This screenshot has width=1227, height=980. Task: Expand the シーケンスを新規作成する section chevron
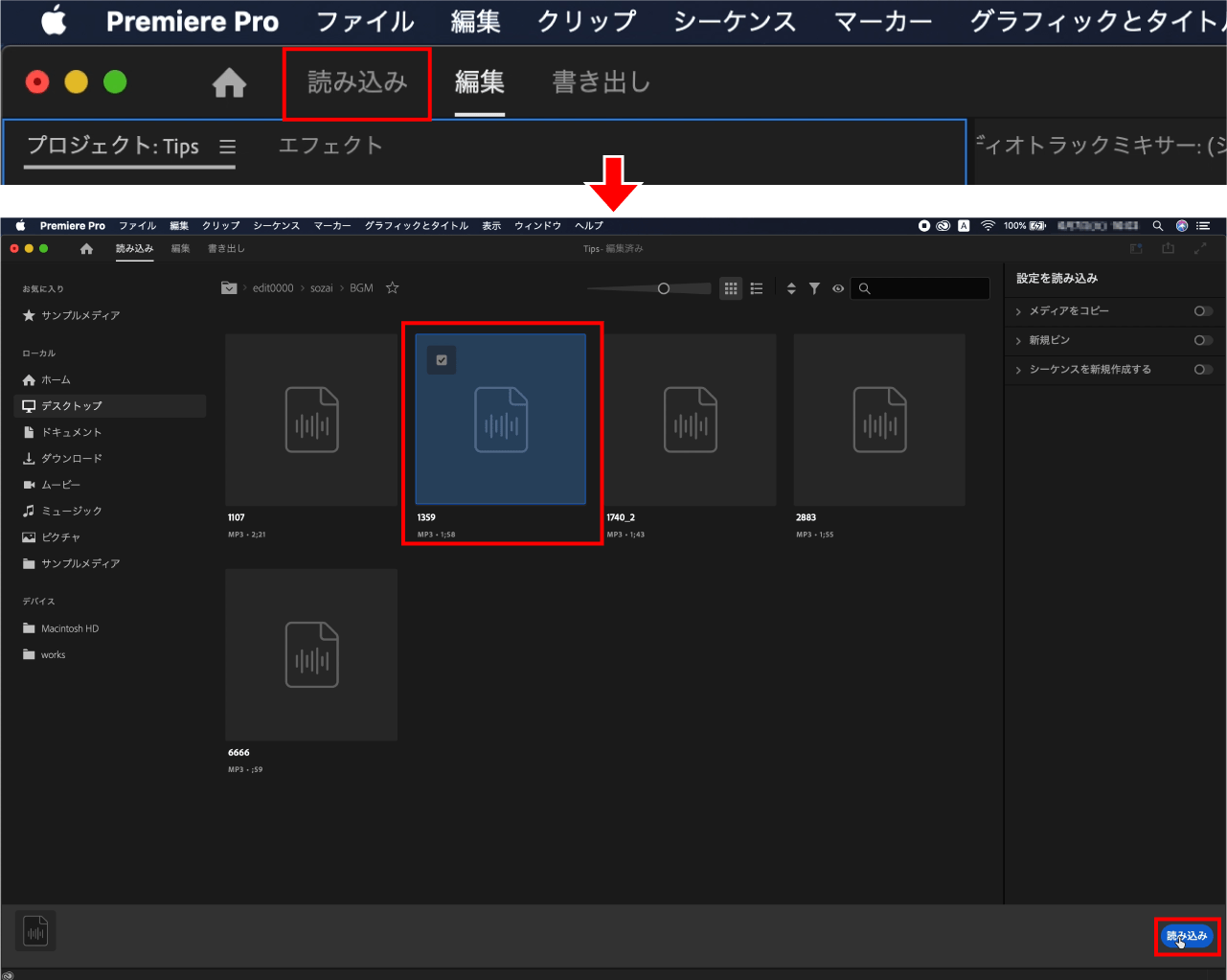point(1018,370)
